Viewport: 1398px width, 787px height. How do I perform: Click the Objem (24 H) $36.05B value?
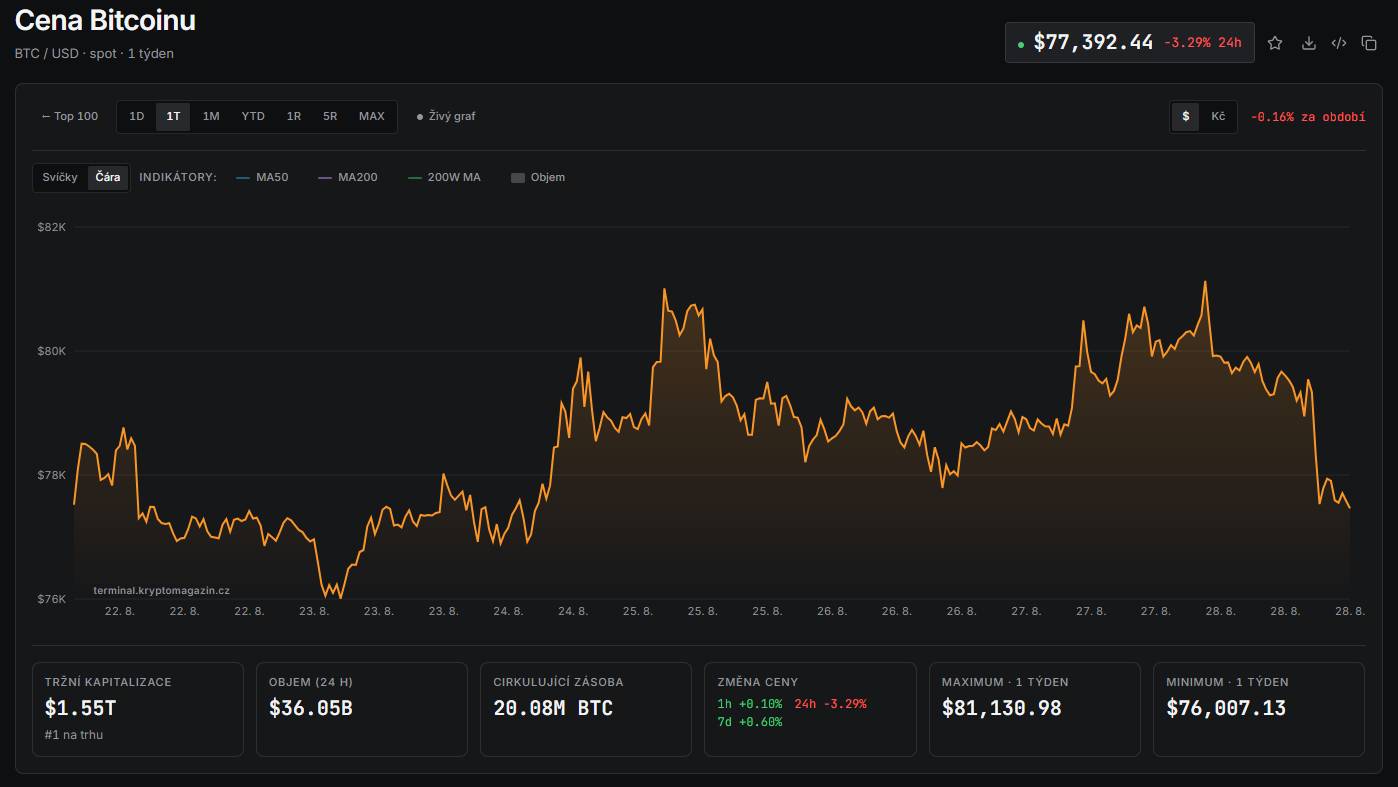[311, 708]
